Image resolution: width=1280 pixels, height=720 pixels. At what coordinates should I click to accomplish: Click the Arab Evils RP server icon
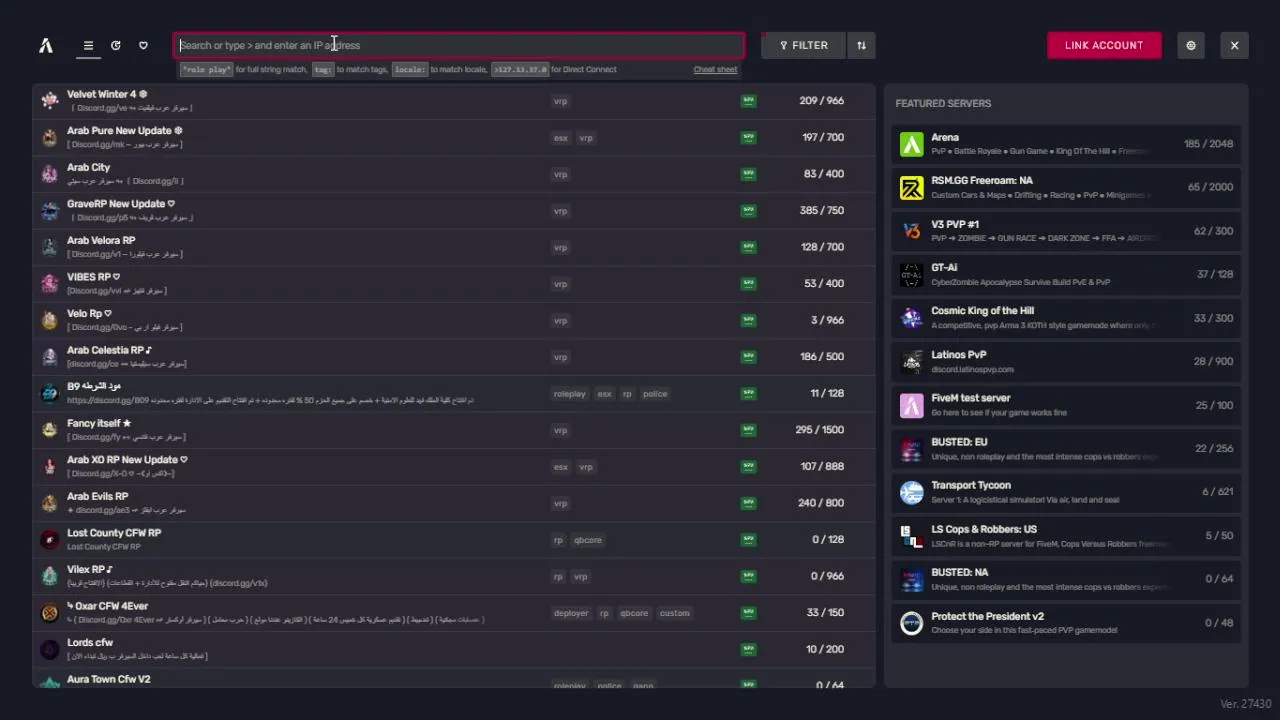coord(49,503)
